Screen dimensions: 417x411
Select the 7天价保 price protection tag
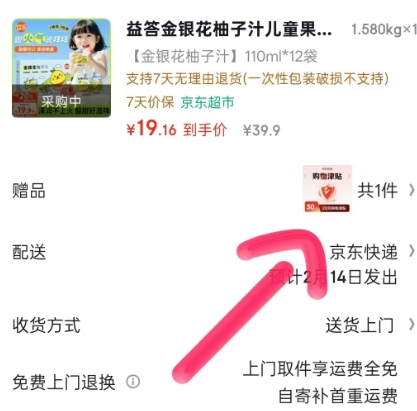pos(150,102)
